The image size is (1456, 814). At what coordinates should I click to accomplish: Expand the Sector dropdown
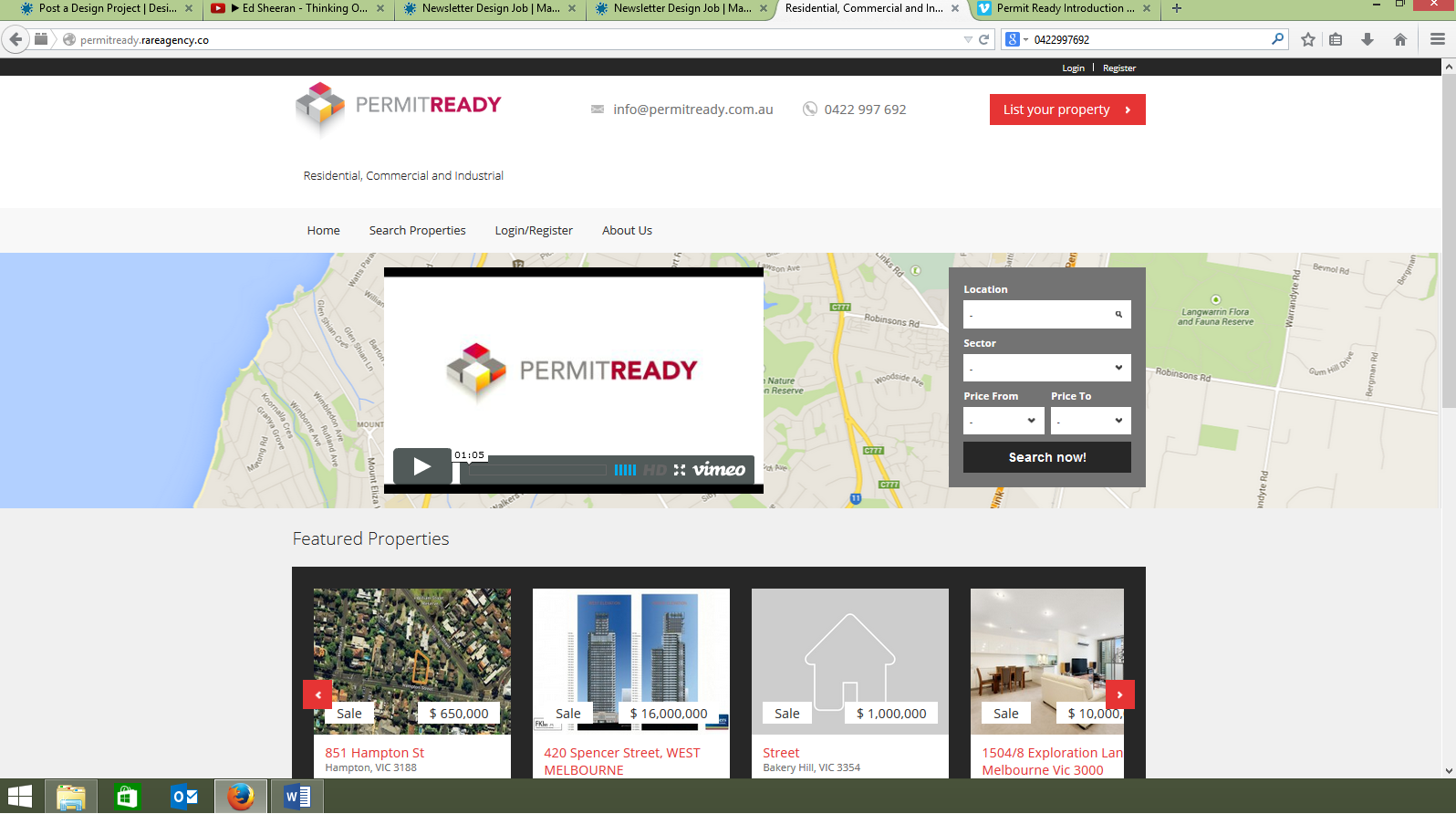pyautogui.click(x=1046, y=368)
